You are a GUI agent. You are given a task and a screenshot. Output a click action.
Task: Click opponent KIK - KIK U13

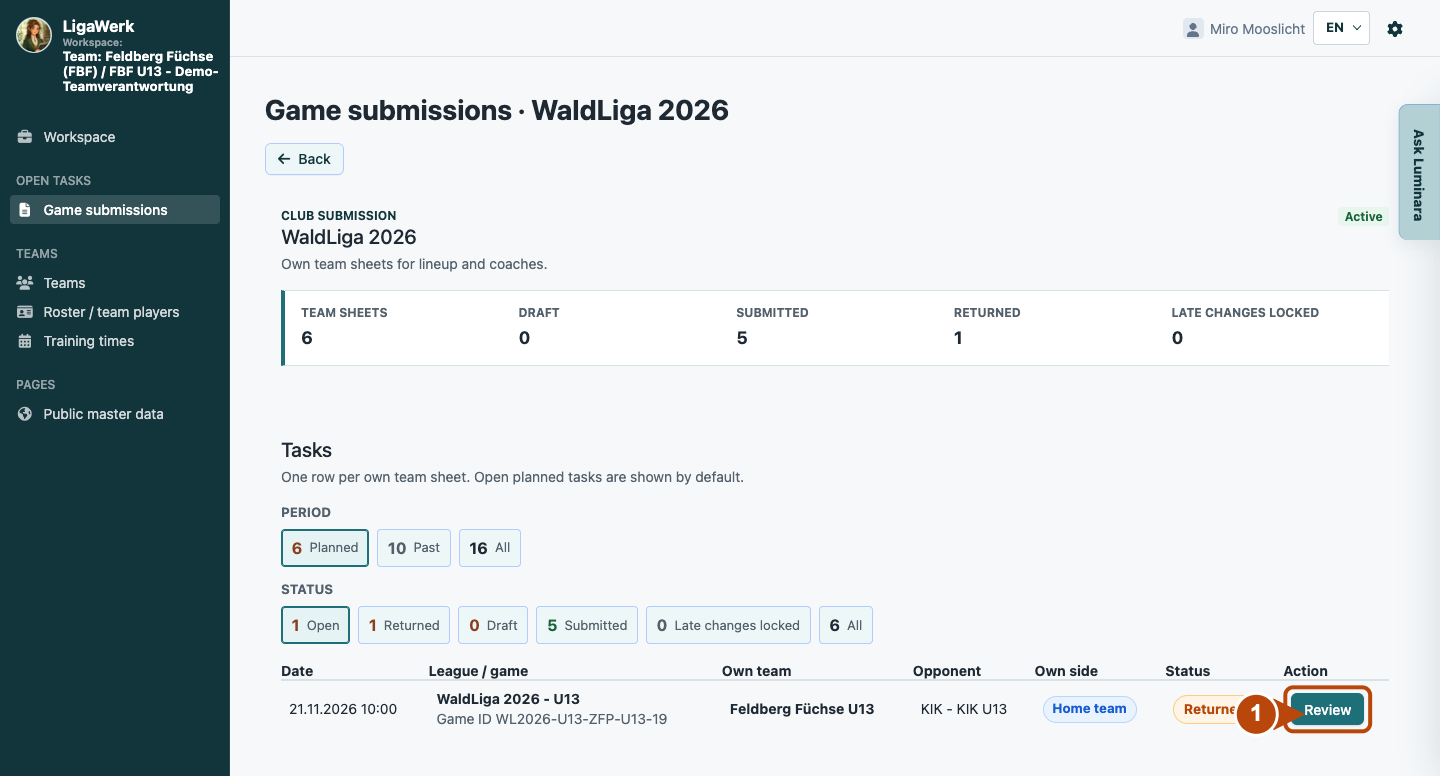coord(964,709)
